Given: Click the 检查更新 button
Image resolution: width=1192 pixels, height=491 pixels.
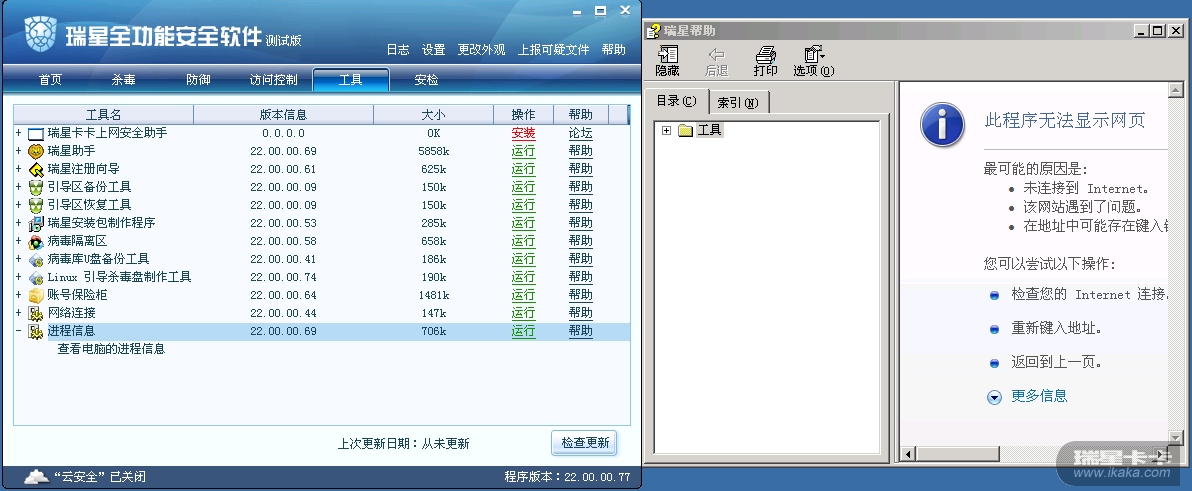Looking at the screenshot, I should click(585, 442).
